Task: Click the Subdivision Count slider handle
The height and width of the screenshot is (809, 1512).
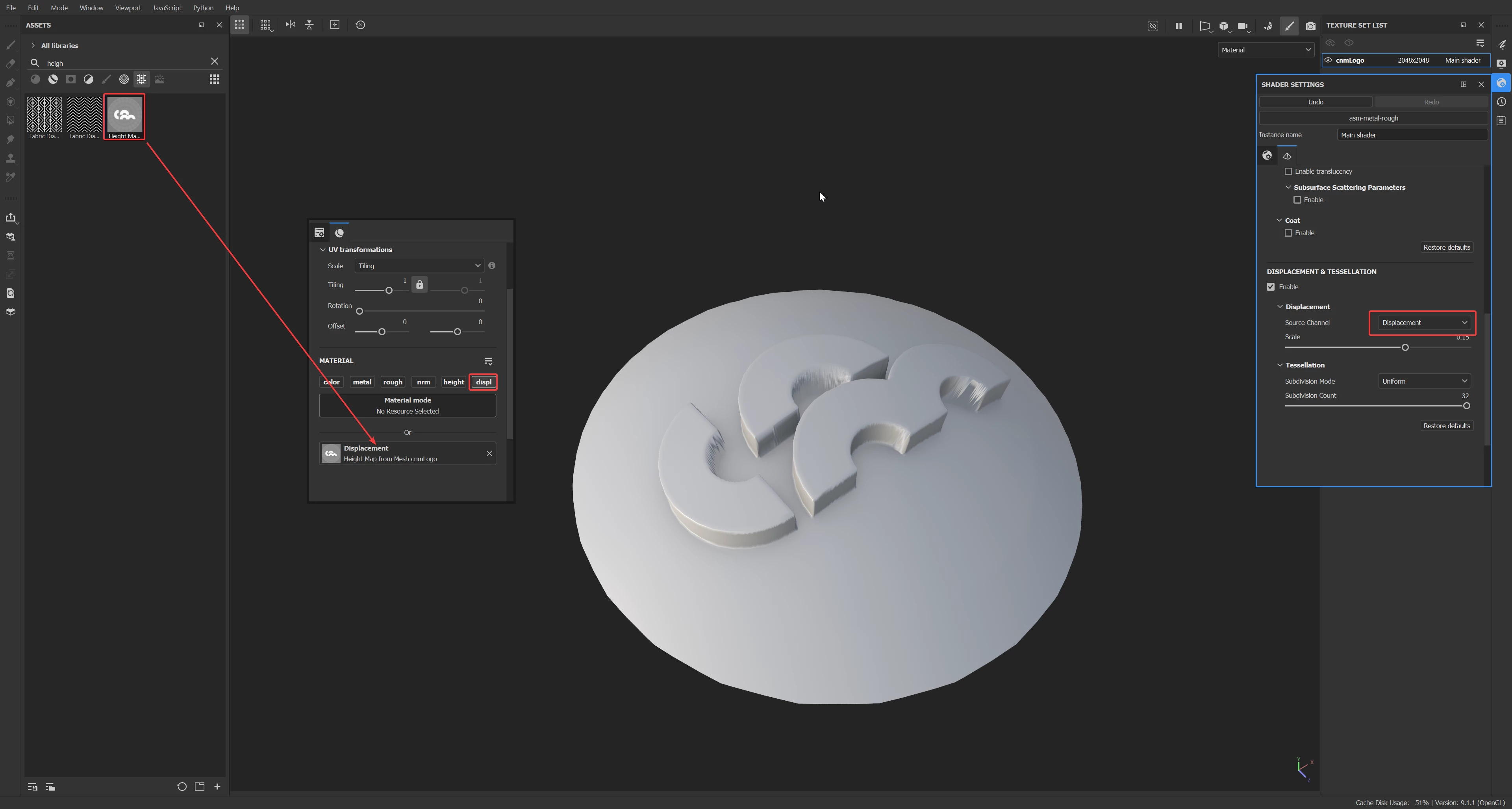Action: pos(1466,406)
